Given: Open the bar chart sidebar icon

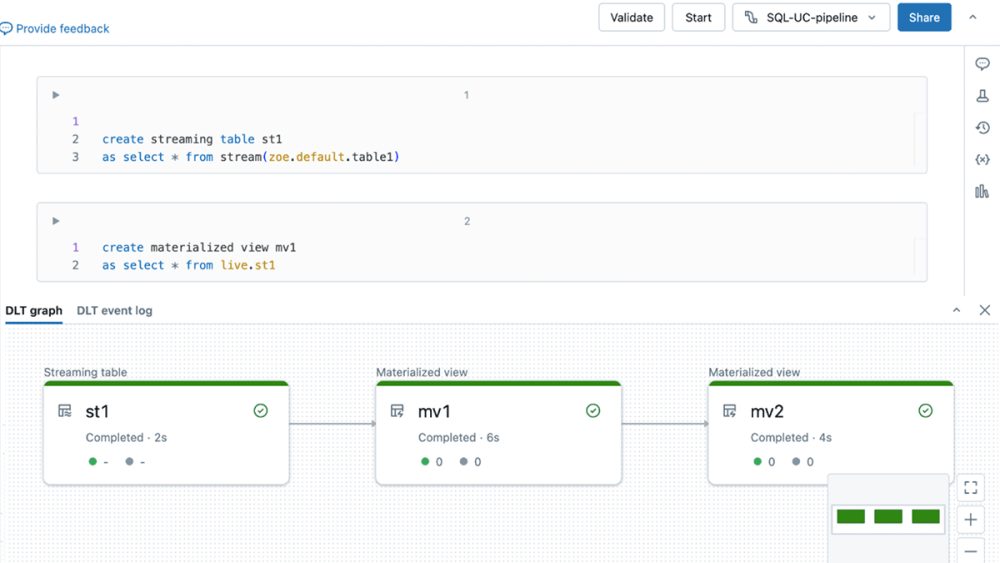Looking at the screenshot, I should 982,191.
